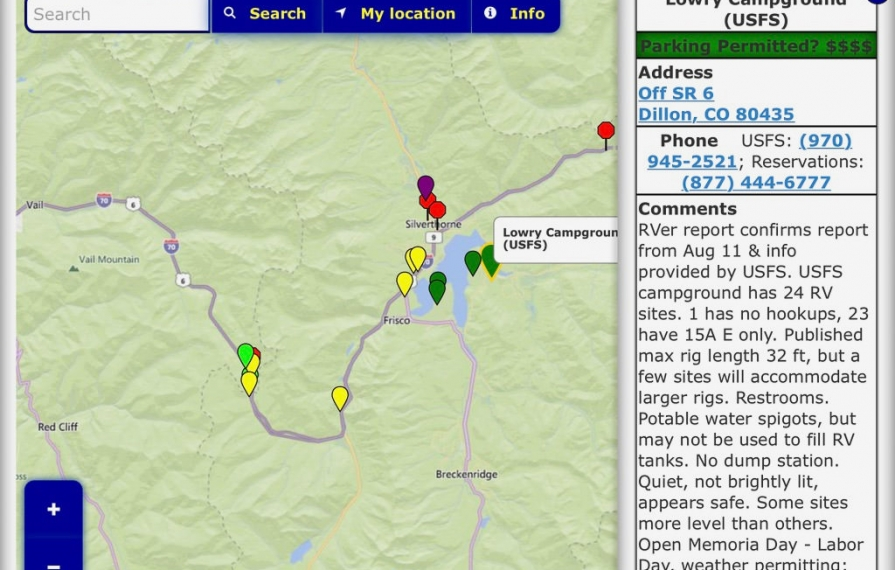Click the highlighted Lowry Campground pin
The image size is (895, 570).
(490, 259)
